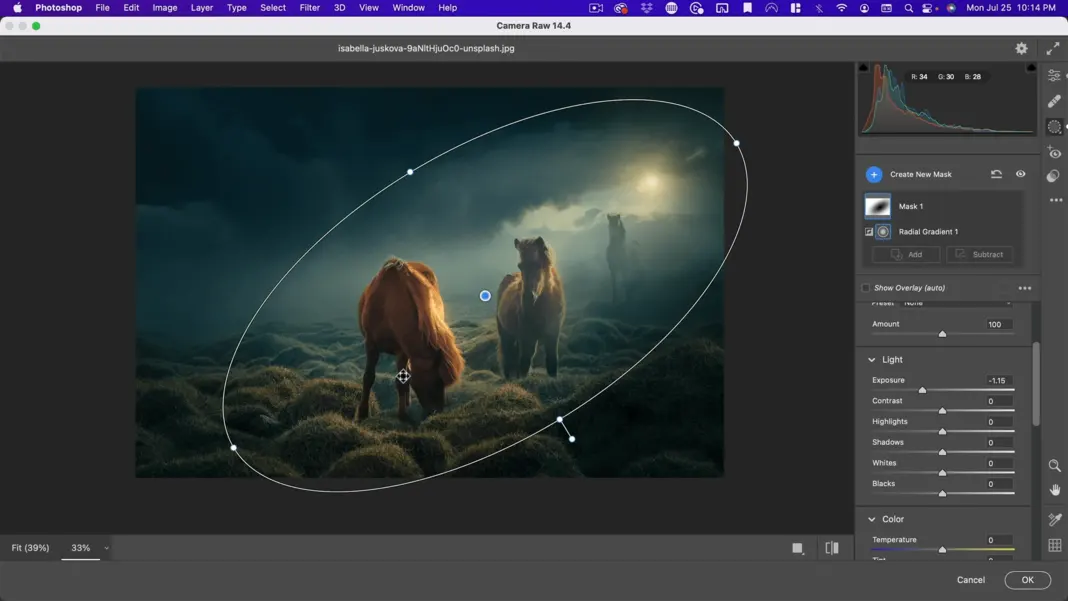Image resolution: width=1068 pixels, height=601 pixels.
Task: Open Spotlight search in menu bar
Action: point(908,7)
